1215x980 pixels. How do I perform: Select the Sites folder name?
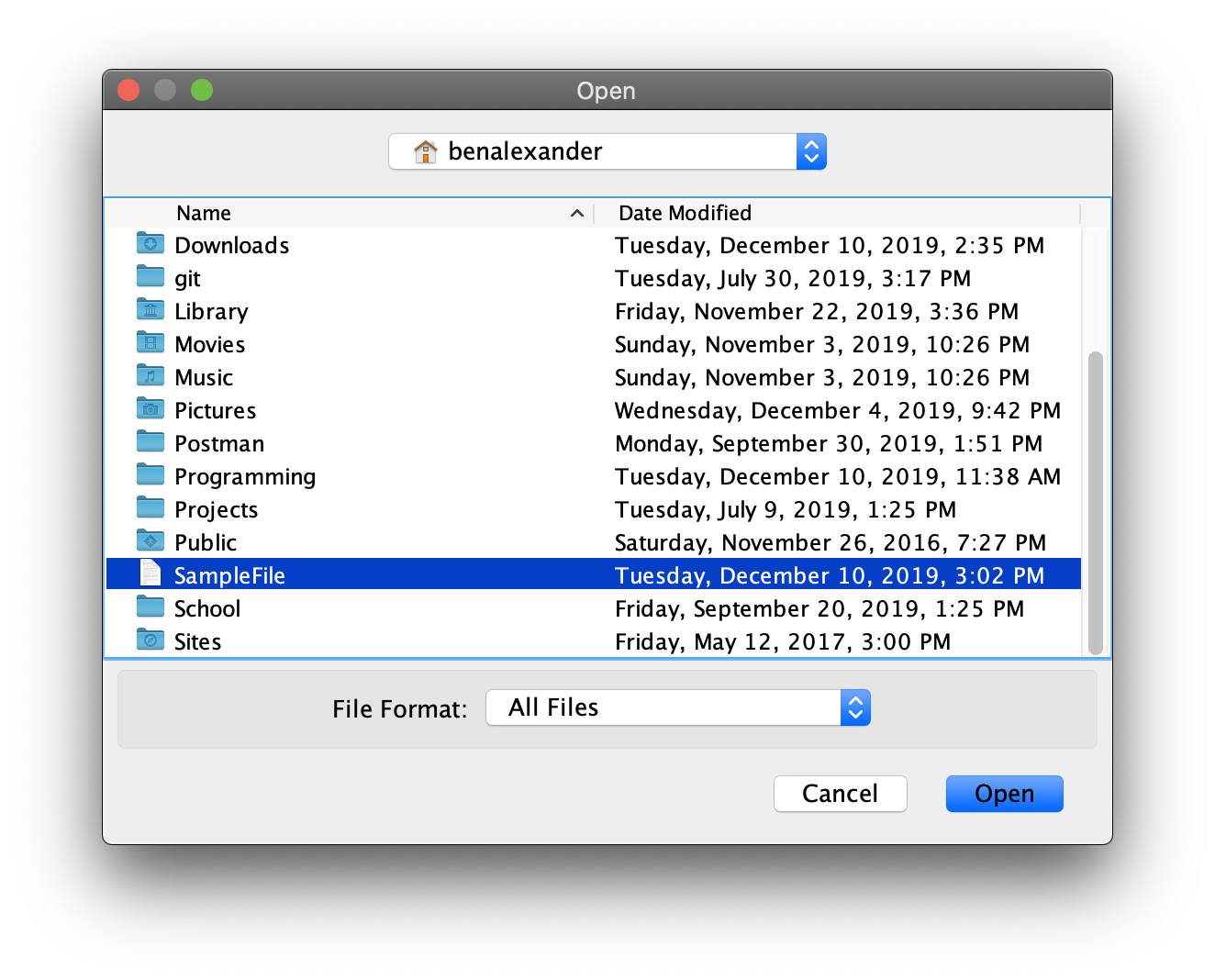click(x=197, y=641)
